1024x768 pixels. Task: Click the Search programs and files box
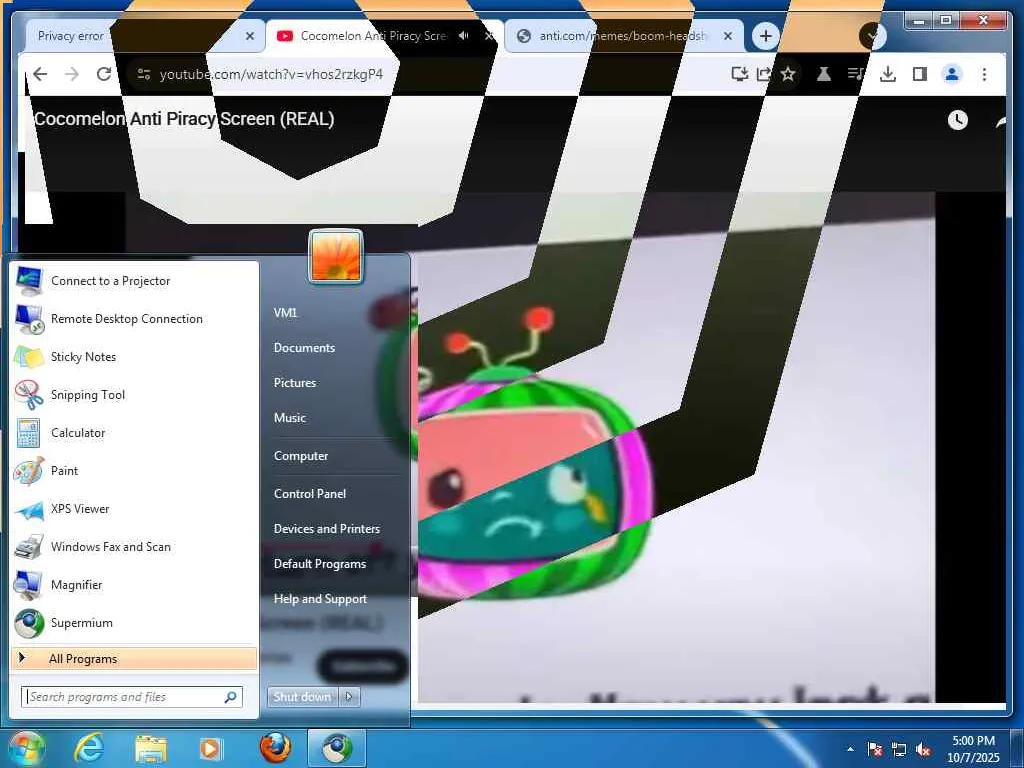point(131,697)
